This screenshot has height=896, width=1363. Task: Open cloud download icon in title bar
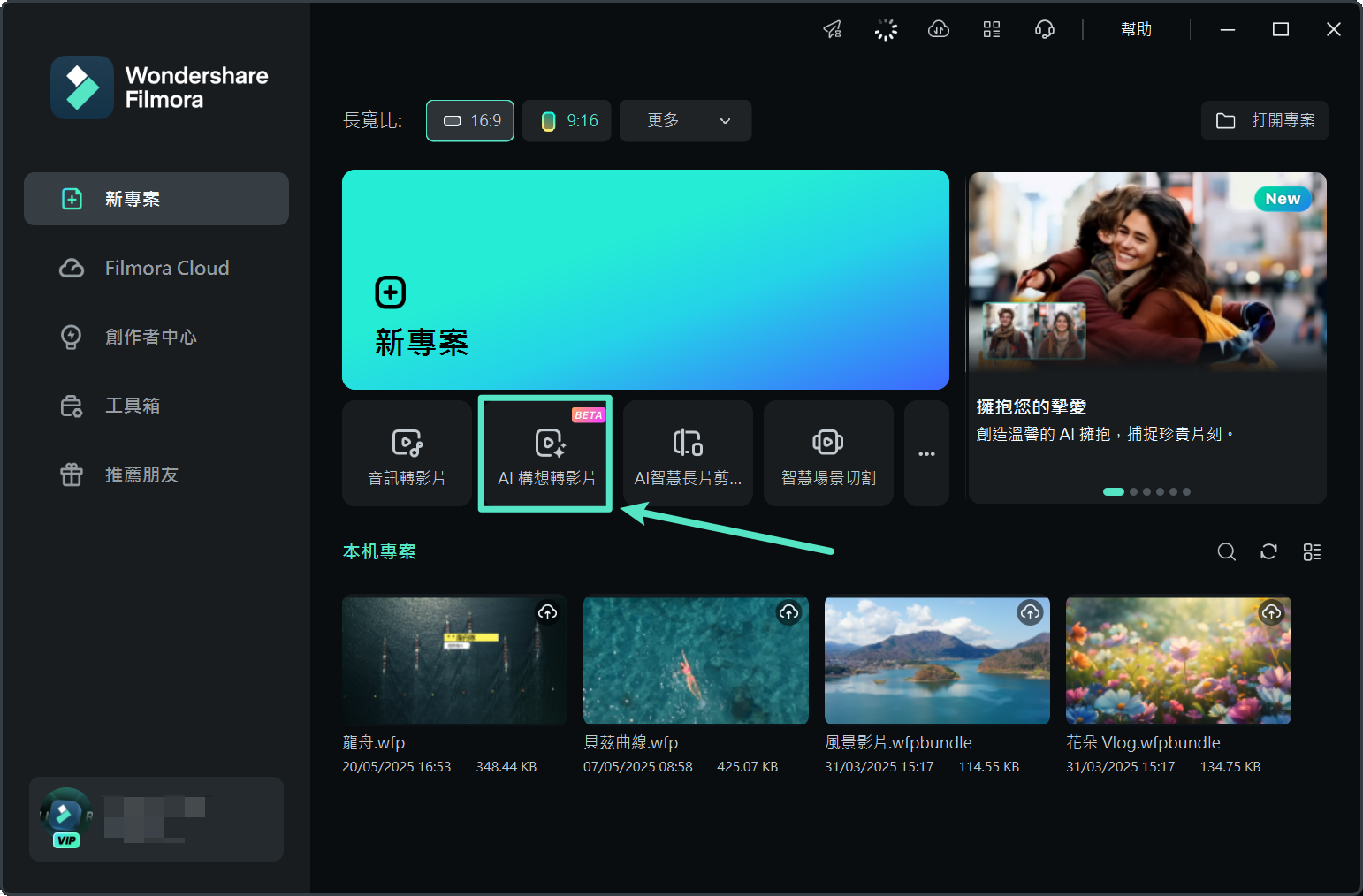pos(939,29)
